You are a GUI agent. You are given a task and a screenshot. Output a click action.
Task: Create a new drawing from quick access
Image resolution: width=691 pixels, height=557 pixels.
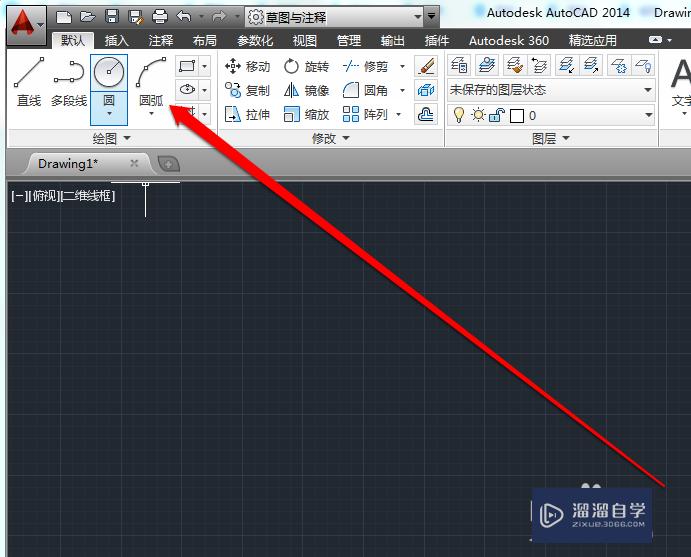64,17
